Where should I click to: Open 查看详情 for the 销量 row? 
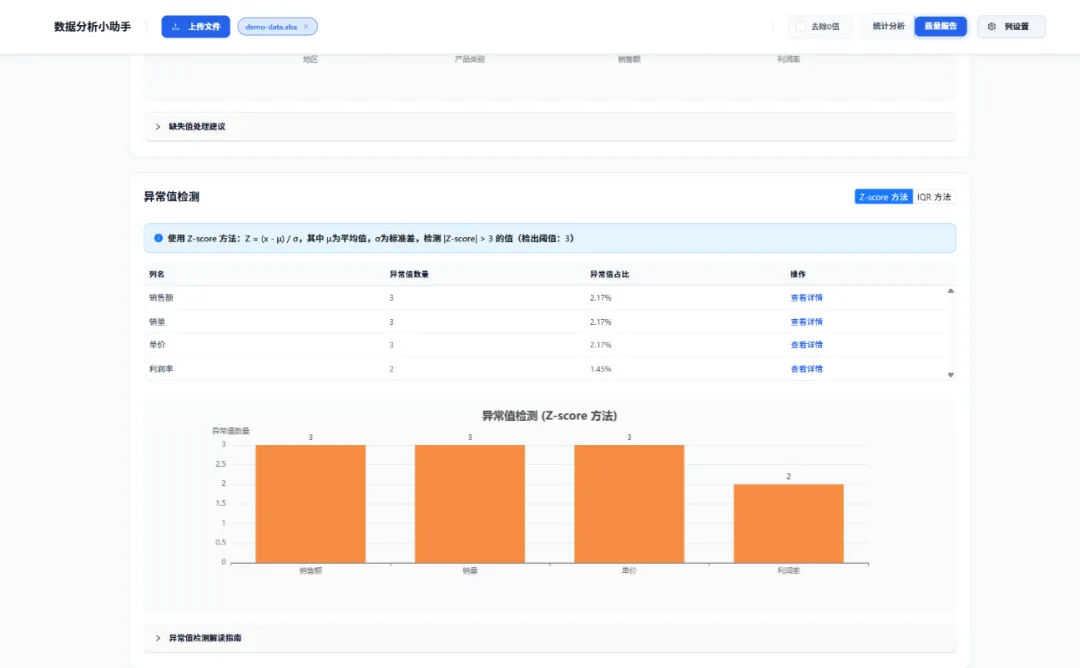tap(806, 322)
